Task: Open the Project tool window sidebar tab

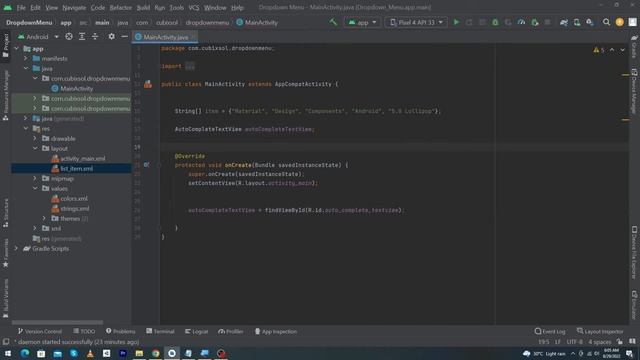Action: click(x=6, y=46)
